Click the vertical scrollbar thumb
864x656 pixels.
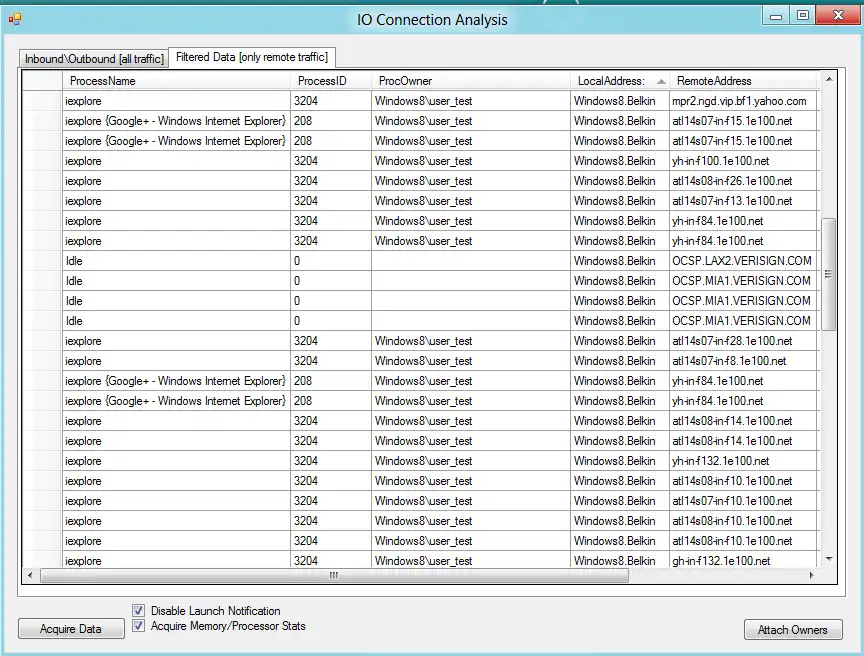[x=828, y=274]
